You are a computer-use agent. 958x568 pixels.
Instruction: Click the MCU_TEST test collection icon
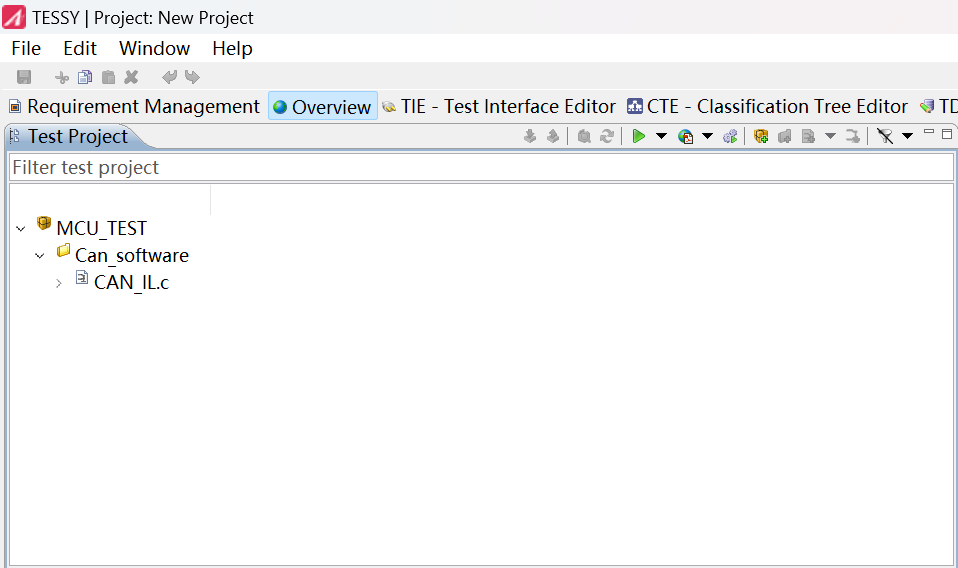[44, 223]
